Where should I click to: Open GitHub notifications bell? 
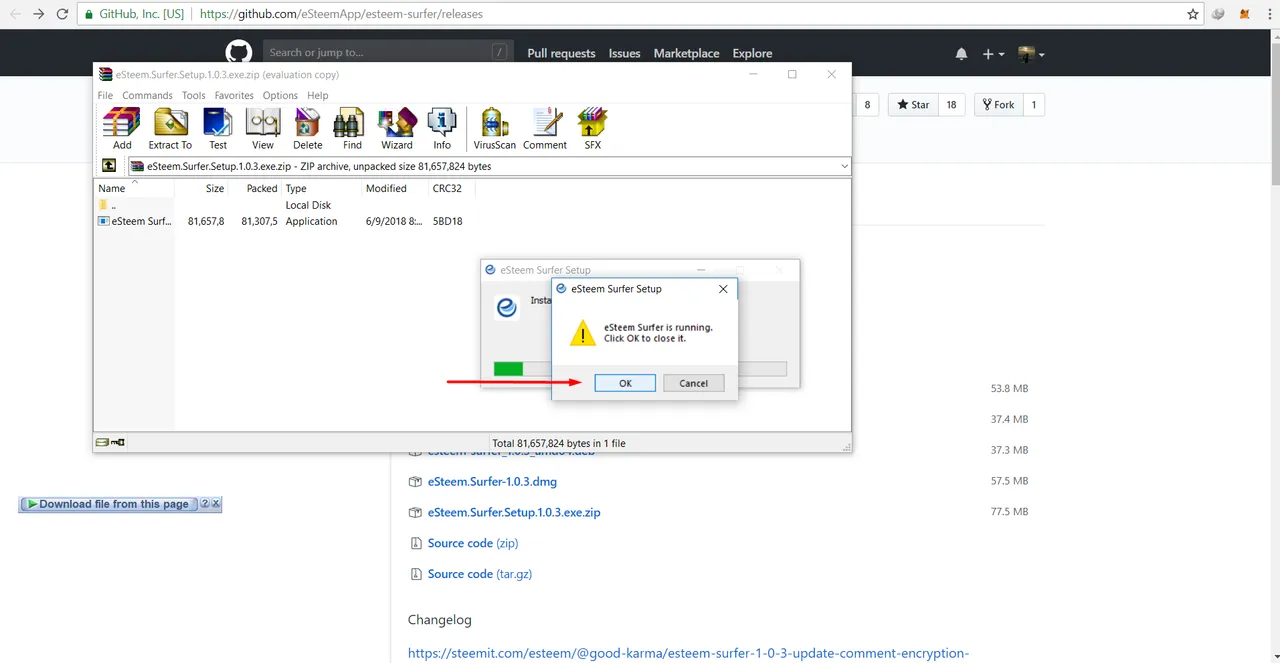point(961,54)
